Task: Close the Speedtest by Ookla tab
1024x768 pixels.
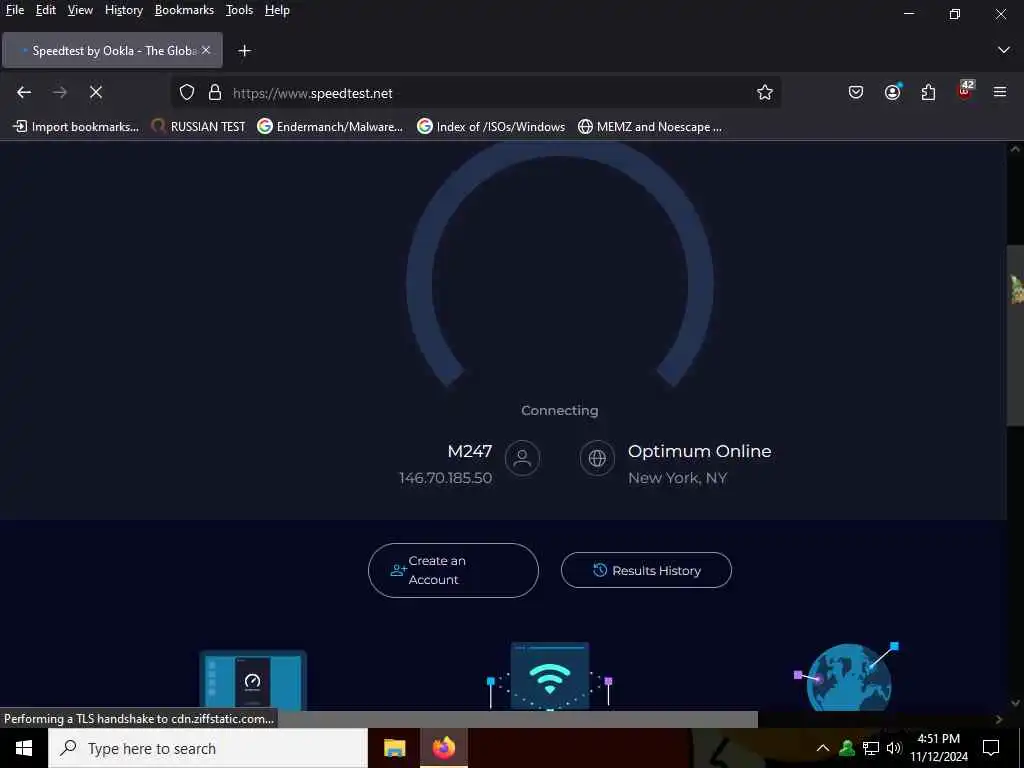Action: (206, 50)
